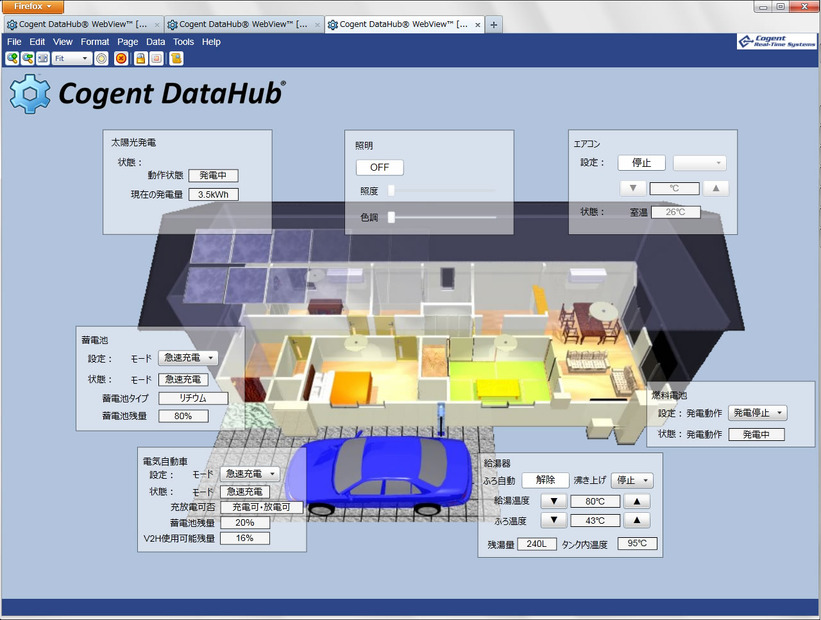Click the 照度 illuminance slider handle
Image resolution: width=821 pixels, height=620 pixels.
click(x=391, y=191)
